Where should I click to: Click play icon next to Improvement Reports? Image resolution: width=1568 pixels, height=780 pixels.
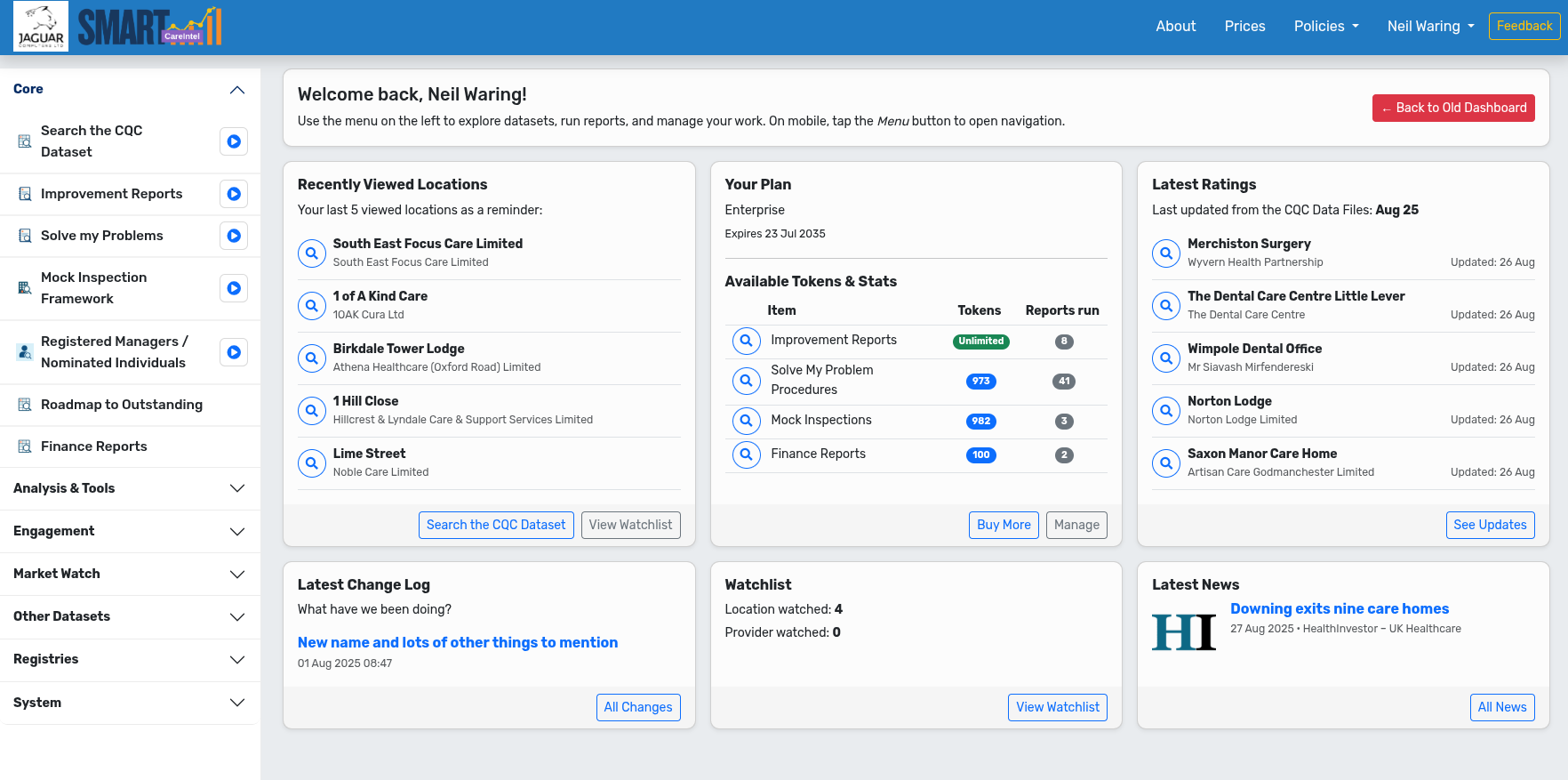point(234,194)
